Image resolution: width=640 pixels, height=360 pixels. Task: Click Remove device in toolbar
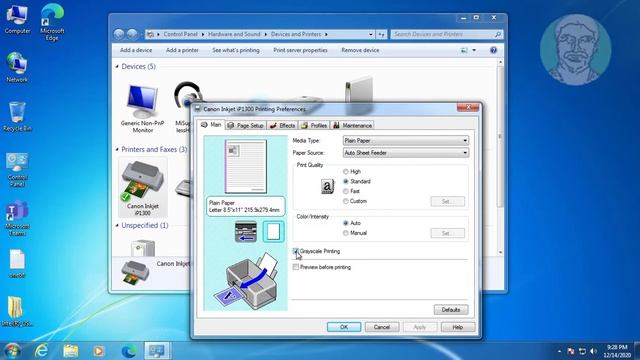tap(360, 50)
